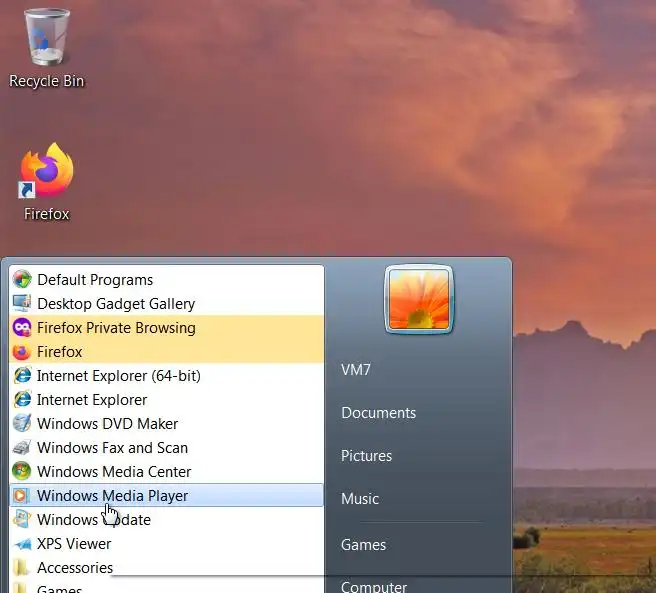Click the Desktop Gadget Gallery icon
Screen dimensions: 656x593
[21, 303]
